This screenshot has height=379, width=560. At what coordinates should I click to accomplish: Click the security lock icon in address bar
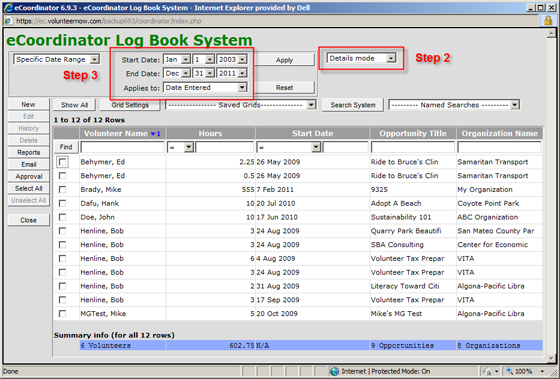(548, 21)
